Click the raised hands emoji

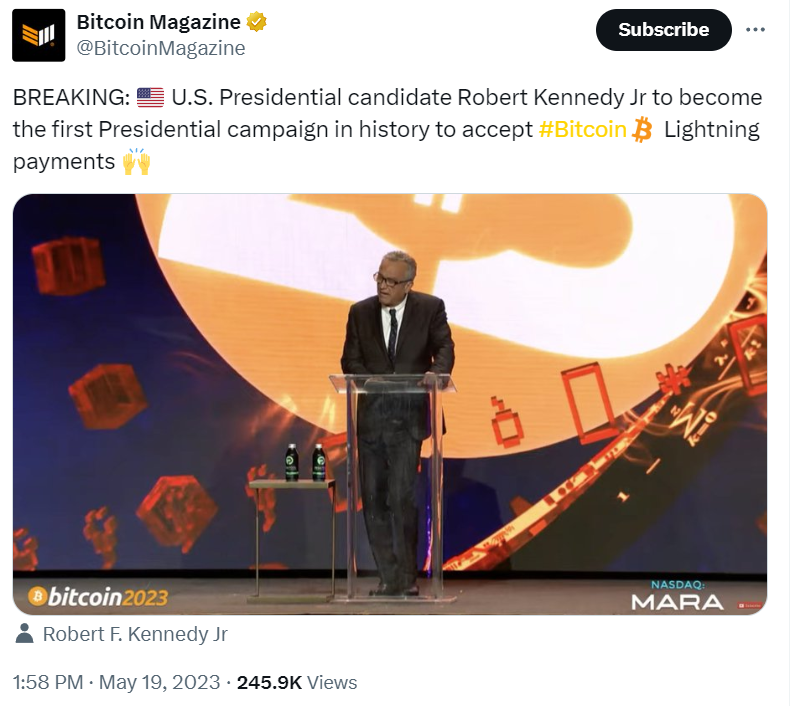136,161
